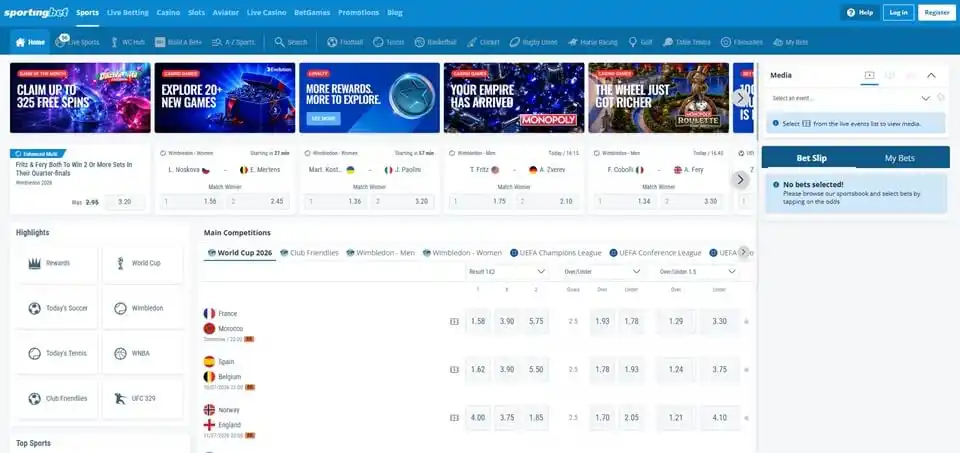
Task: Open Club Friendlies highlight tile
Action: pos(56,399)
